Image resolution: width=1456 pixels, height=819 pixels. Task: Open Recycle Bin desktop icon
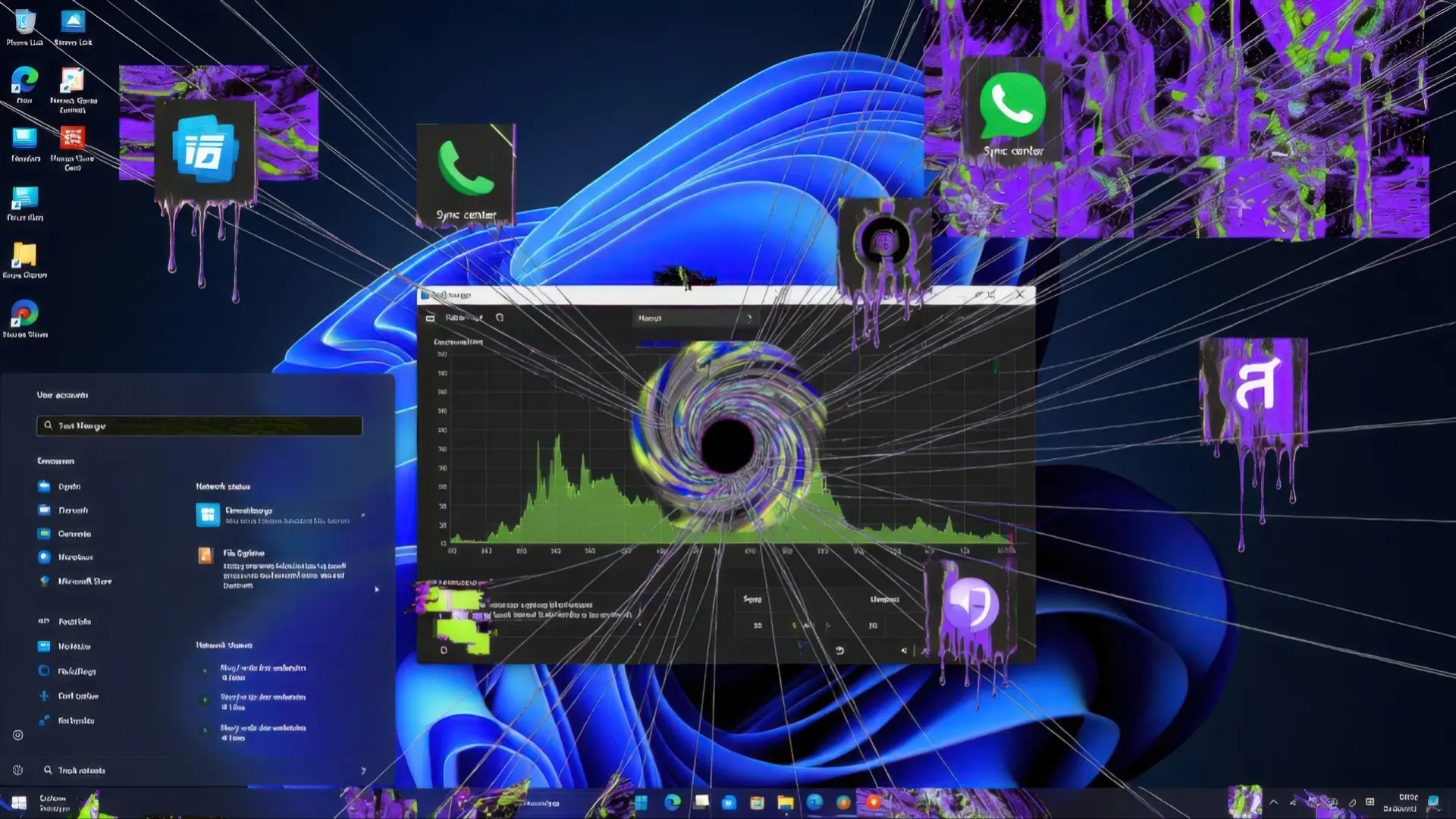24,23
